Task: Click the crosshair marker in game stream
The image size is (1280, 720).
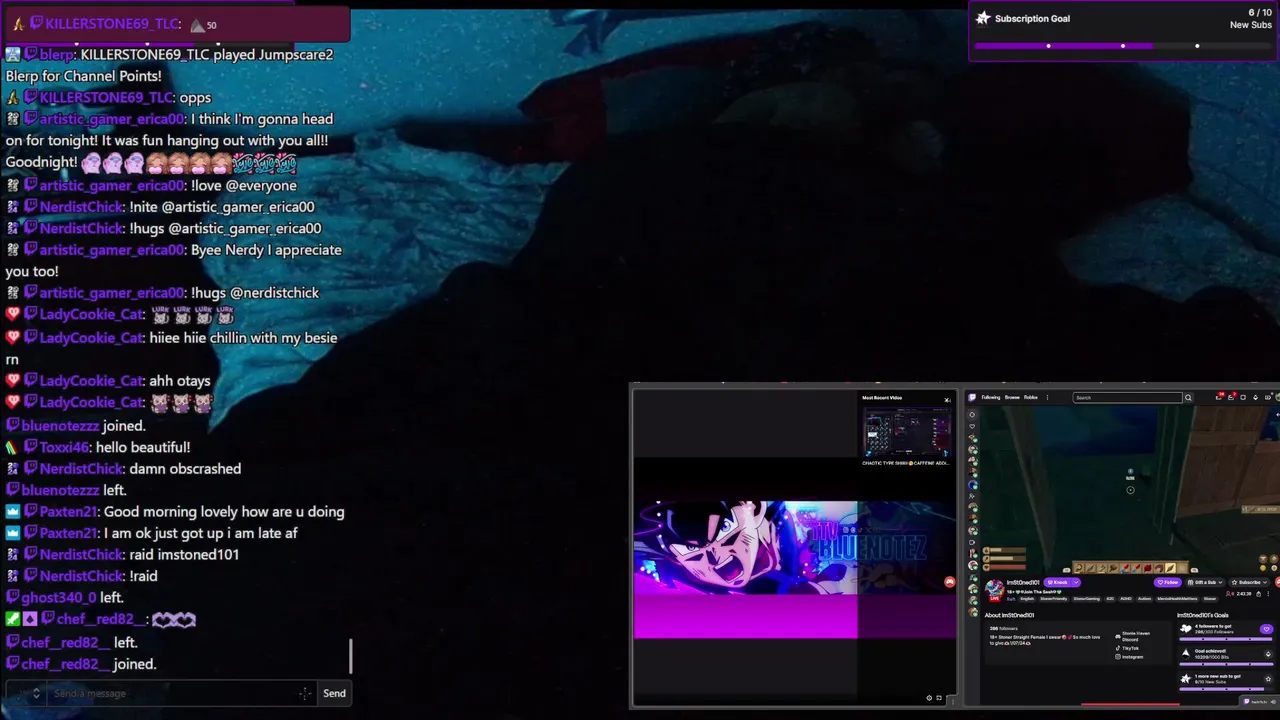Action: pos(1130,490)
